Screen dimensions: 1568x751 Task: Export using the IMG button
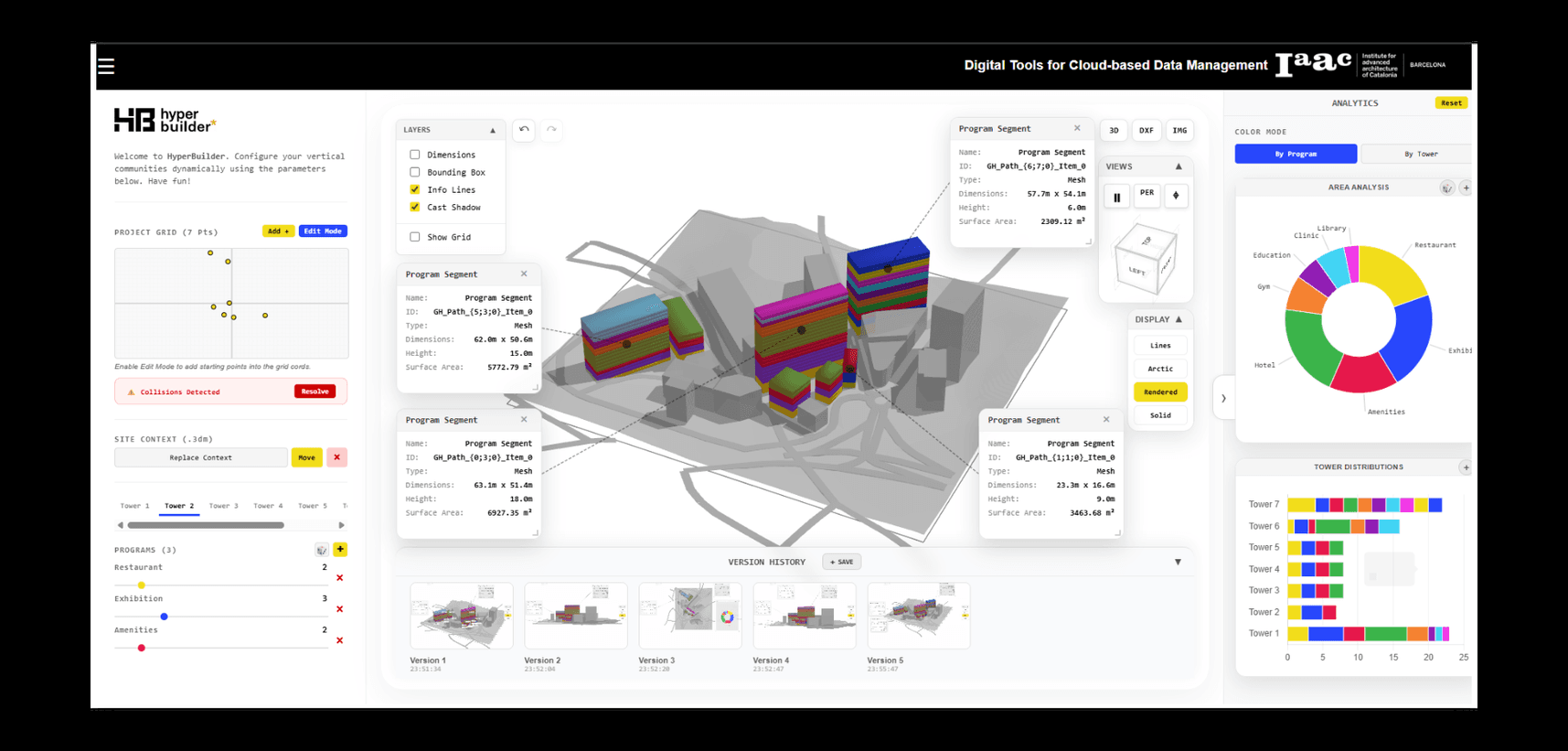(x=1179, y=131)
